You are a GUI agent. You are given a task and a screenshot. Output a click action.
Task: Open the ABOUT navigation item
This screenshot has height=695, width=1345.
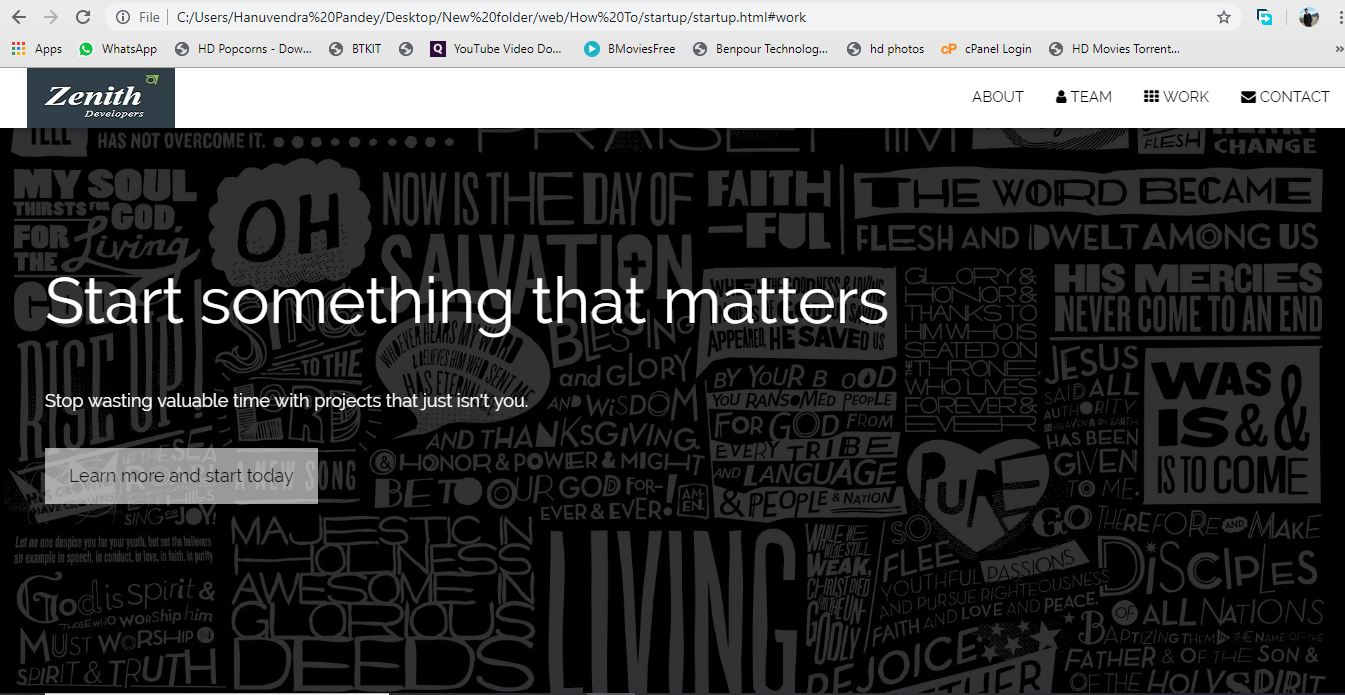click(997, 96)
